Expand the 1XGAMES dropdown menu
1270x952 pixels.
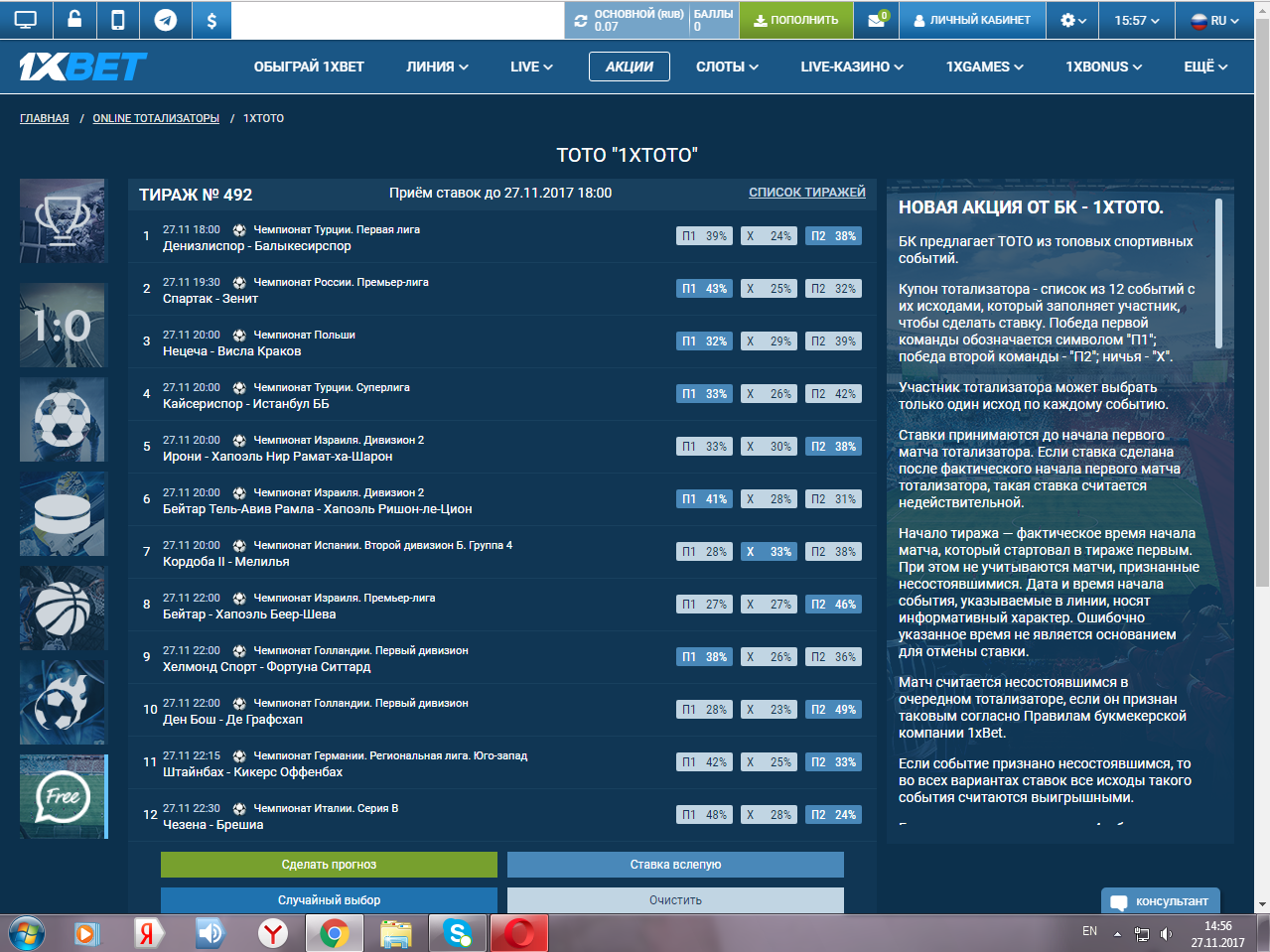tap(984, 67)
